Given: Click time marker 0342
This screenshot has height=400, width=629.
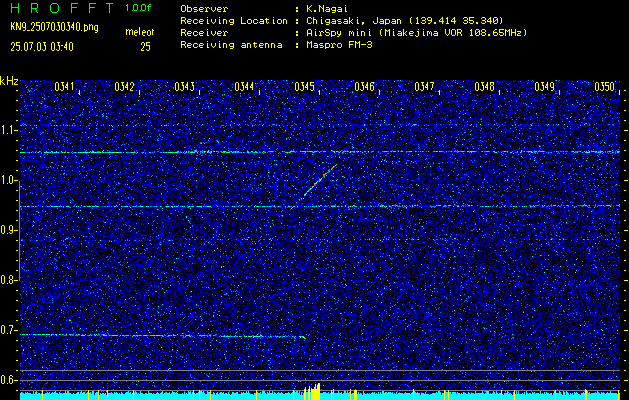Looking at the screenshot, I should pos(124,86).
